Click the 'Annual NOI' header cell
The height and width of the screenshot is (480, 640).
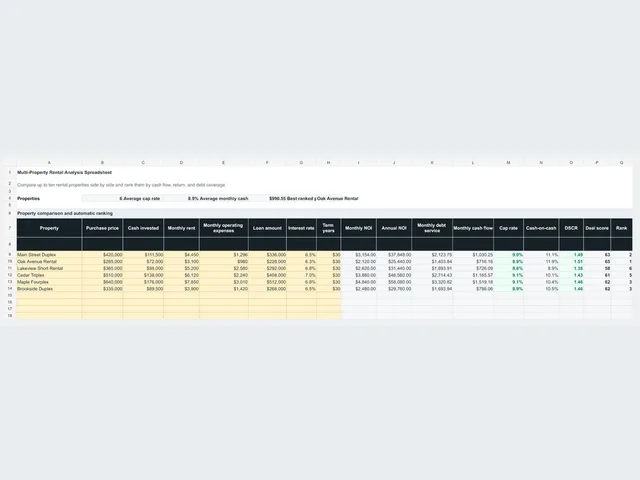(x=394, y=228)
